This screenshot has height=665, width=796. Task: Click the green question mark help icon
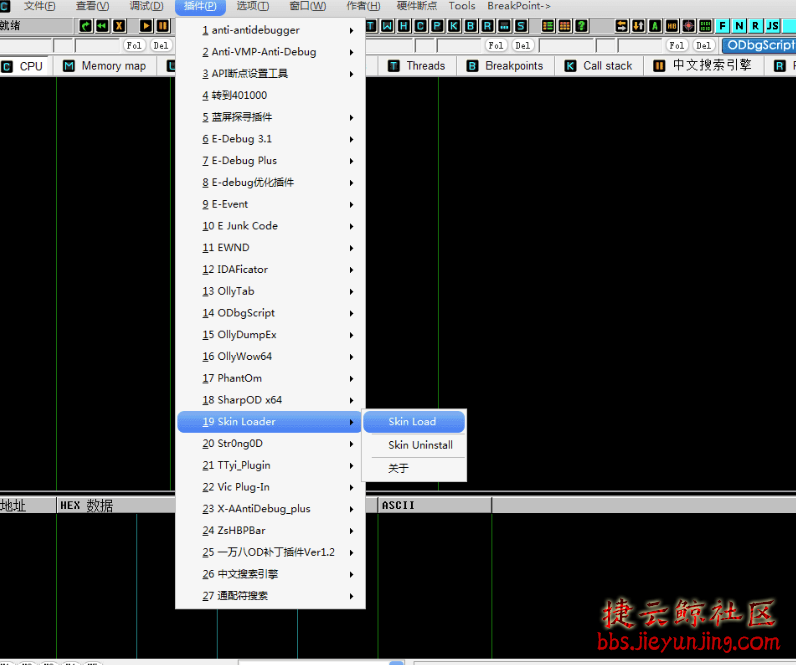[582, 26]
